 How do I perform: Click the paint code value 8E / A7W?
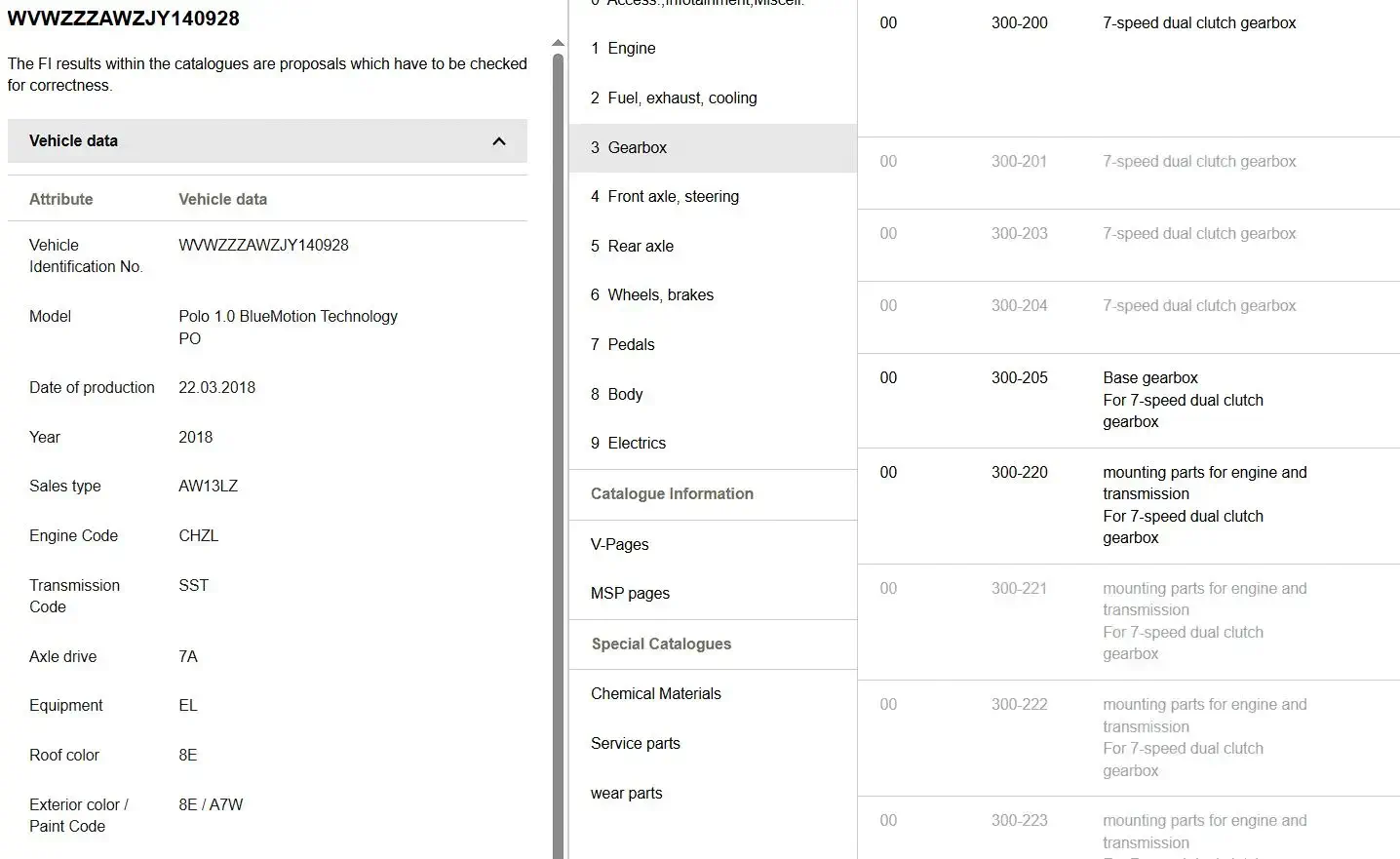[211, 805]
